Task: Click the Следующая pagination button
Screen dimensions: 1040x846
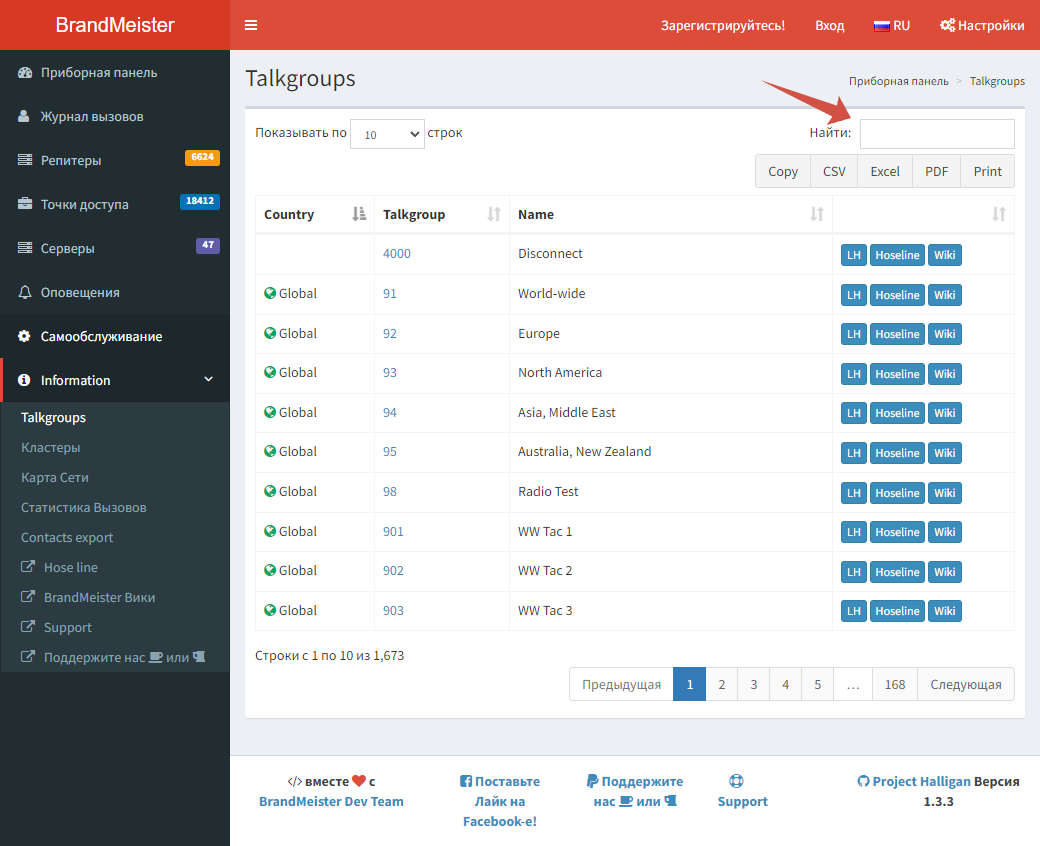Action: tap(966, 684)
